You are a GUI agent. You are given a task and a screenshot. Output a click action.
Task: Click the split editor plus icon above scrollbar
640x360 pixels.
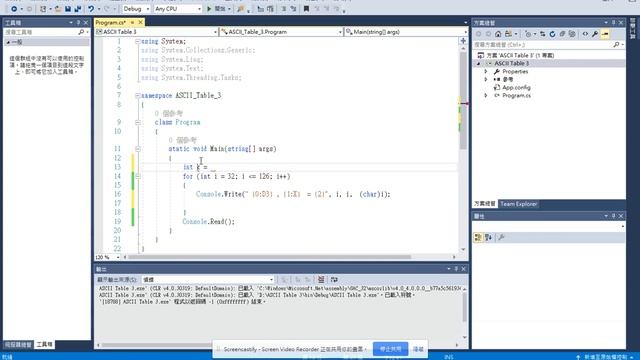463,40
